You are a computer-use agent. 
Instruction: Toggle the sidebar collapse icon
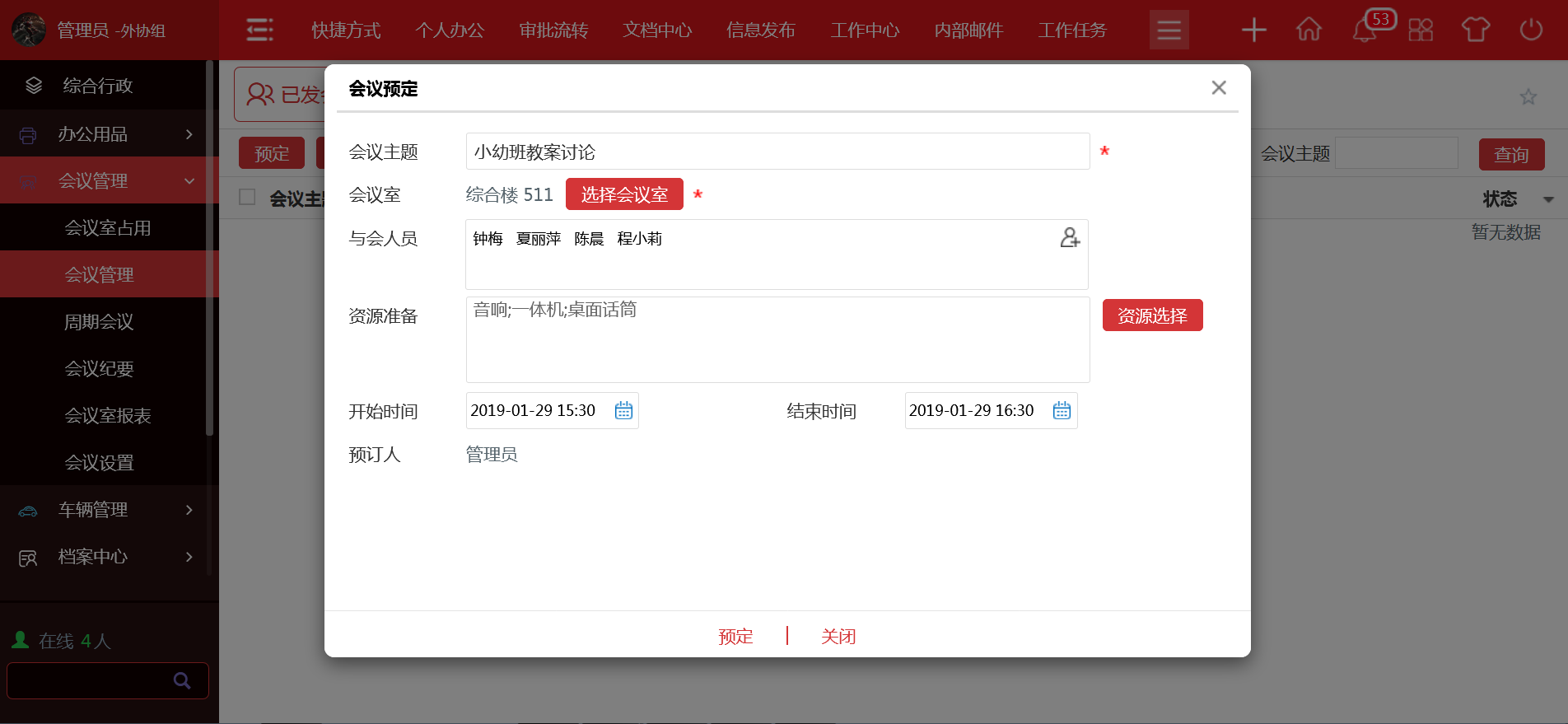[x=260, y=30]
